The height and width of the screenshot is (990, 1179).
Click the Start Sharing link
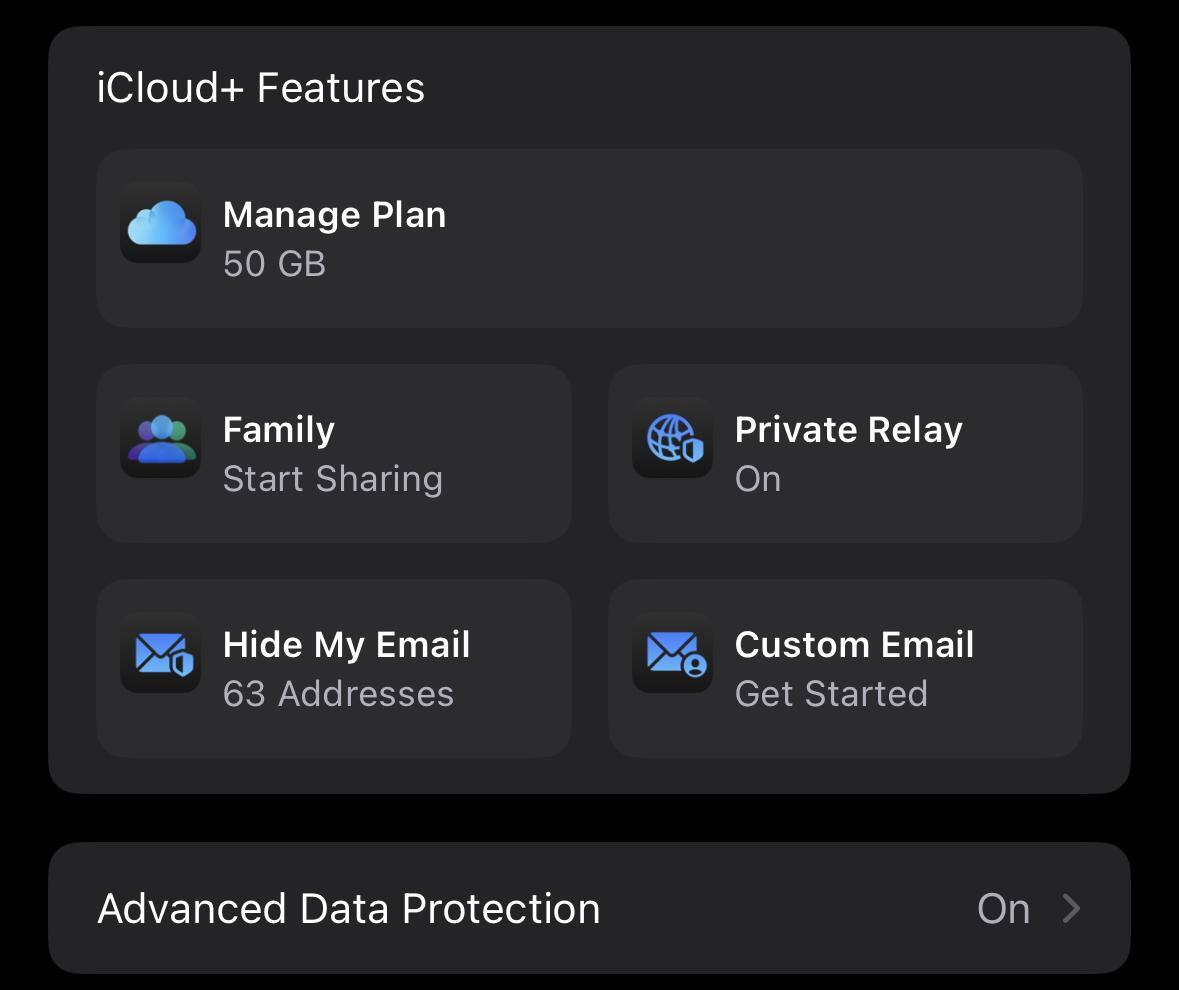(332, 479)
